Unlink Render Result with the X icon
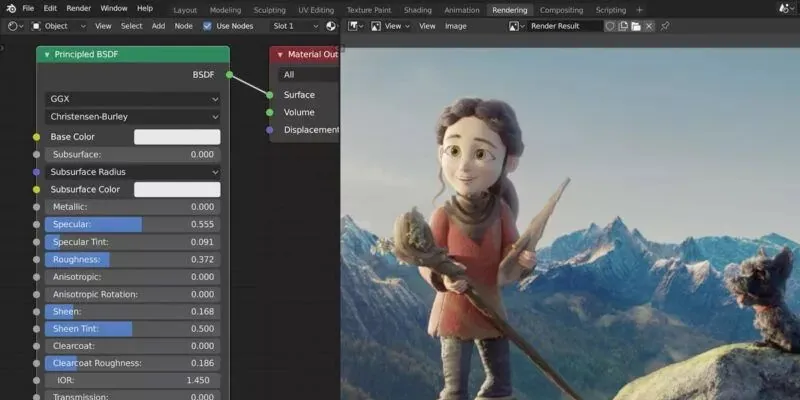Image resolution: width=800 pixels, height=400 pixels. 648,26
